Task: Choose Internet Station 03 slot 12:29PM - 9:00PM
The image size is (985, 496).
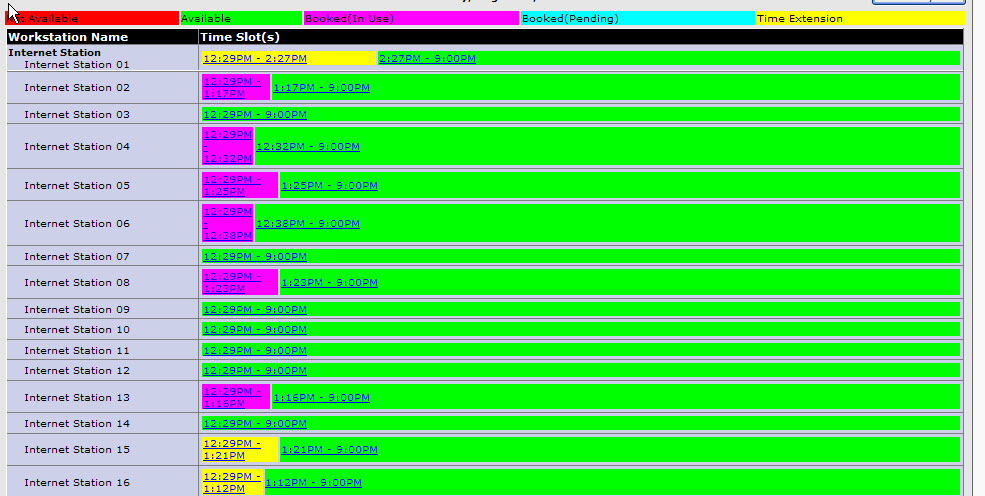Action: click(x=254, y=115)
